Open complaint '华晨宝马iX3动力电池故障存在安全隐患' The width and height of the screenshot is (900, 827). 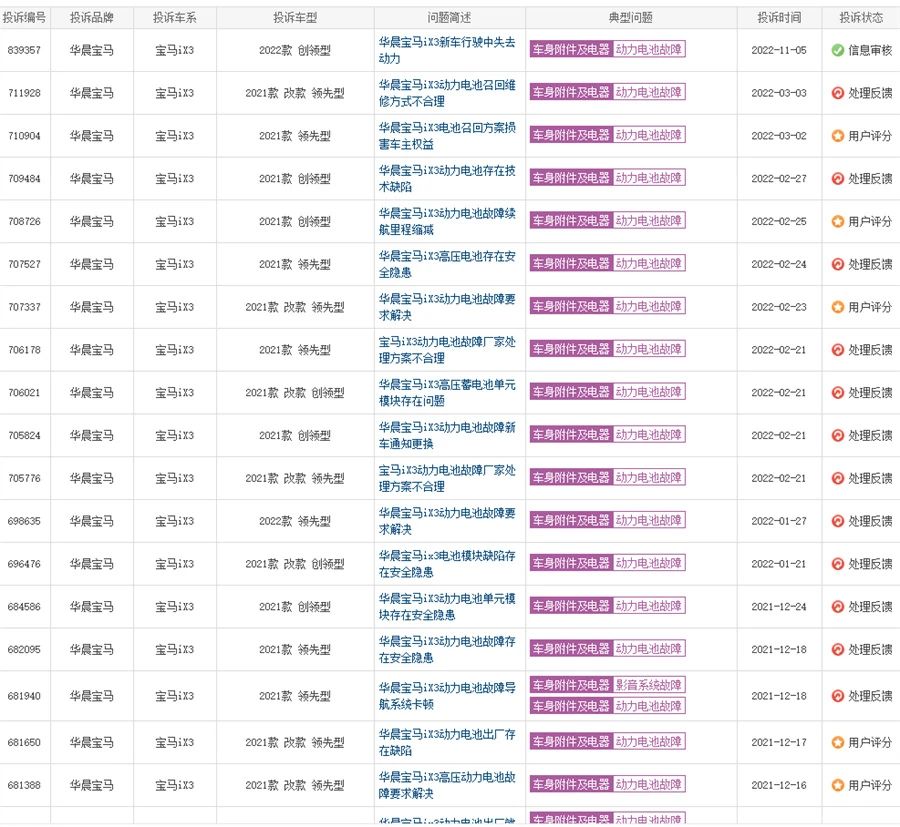(x=447, y=650)
